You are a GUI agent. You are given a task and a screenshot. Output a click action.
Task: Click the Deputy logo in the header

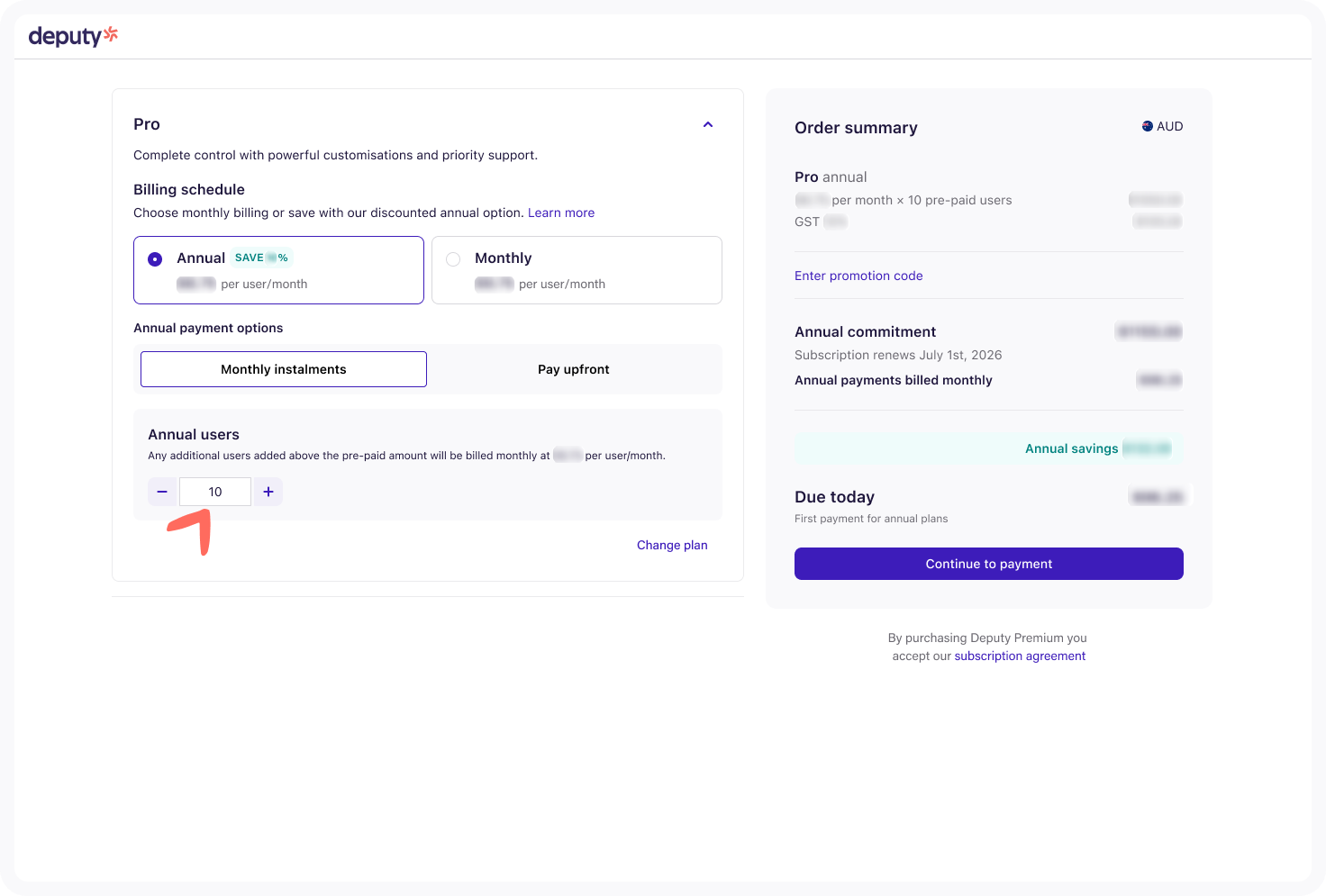point(73,36)
